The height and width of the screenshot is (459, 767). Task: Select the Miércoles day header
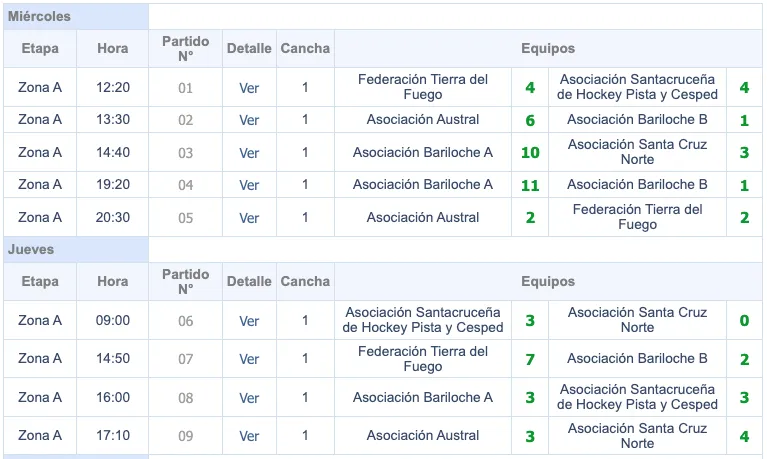pyautogui.click(x=40, y=17)
